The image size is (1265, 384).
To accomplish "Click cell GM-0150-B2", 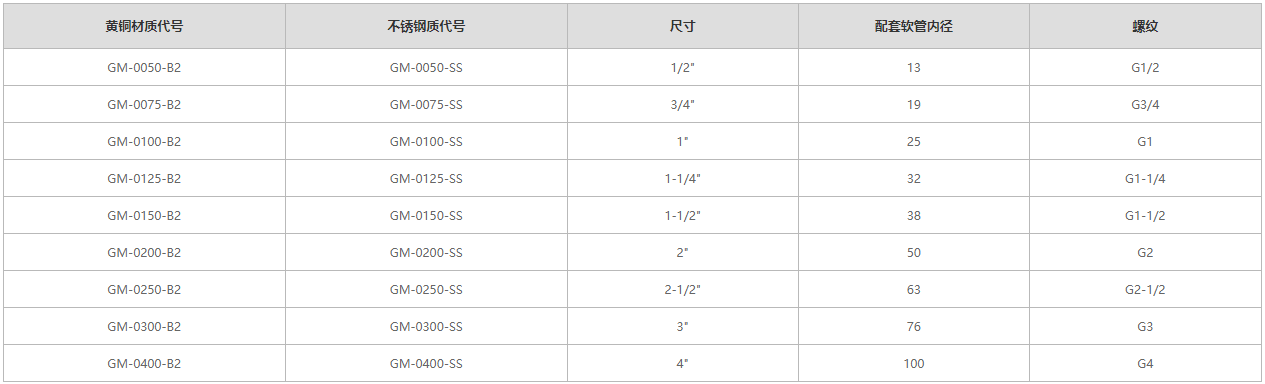I will pos(144,216).
